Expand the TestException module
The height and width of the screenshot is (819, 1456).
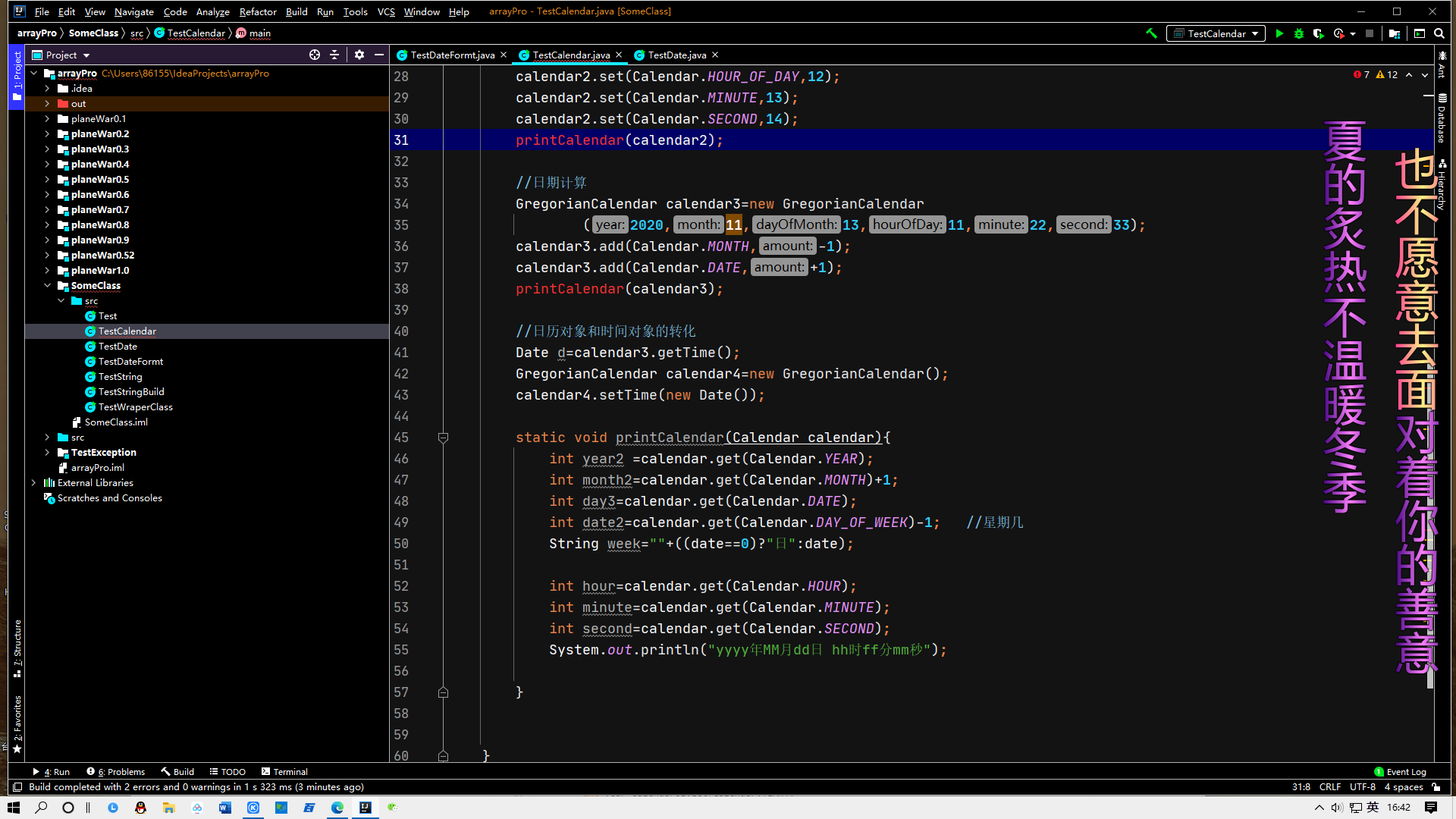[47, 453]
